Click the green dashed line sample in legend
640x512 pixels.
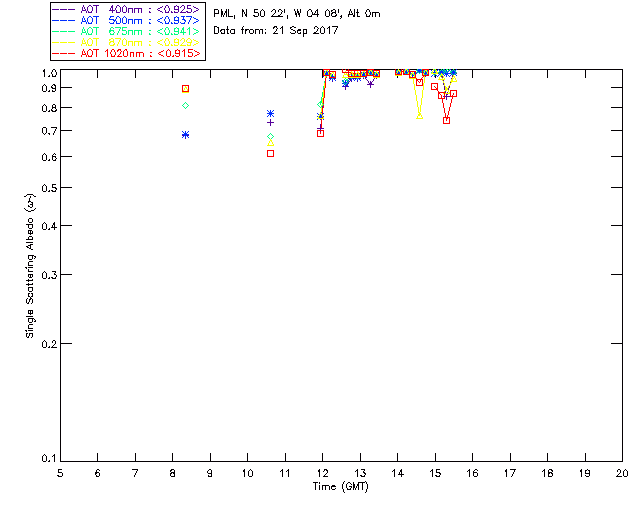click(x=64, y=31)
